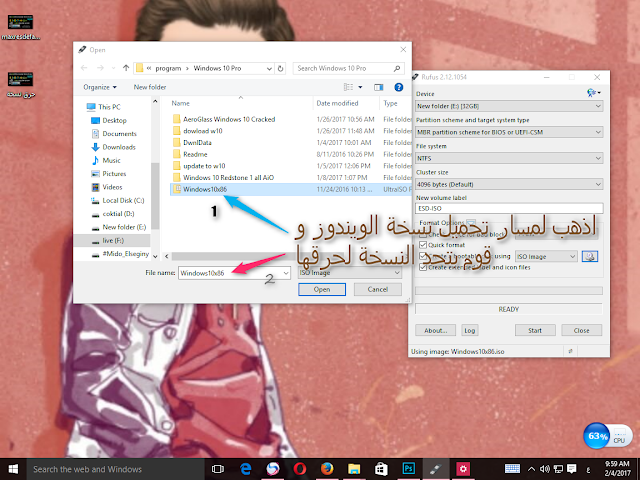Launch Opera browser from taskbar

[300, 469]
